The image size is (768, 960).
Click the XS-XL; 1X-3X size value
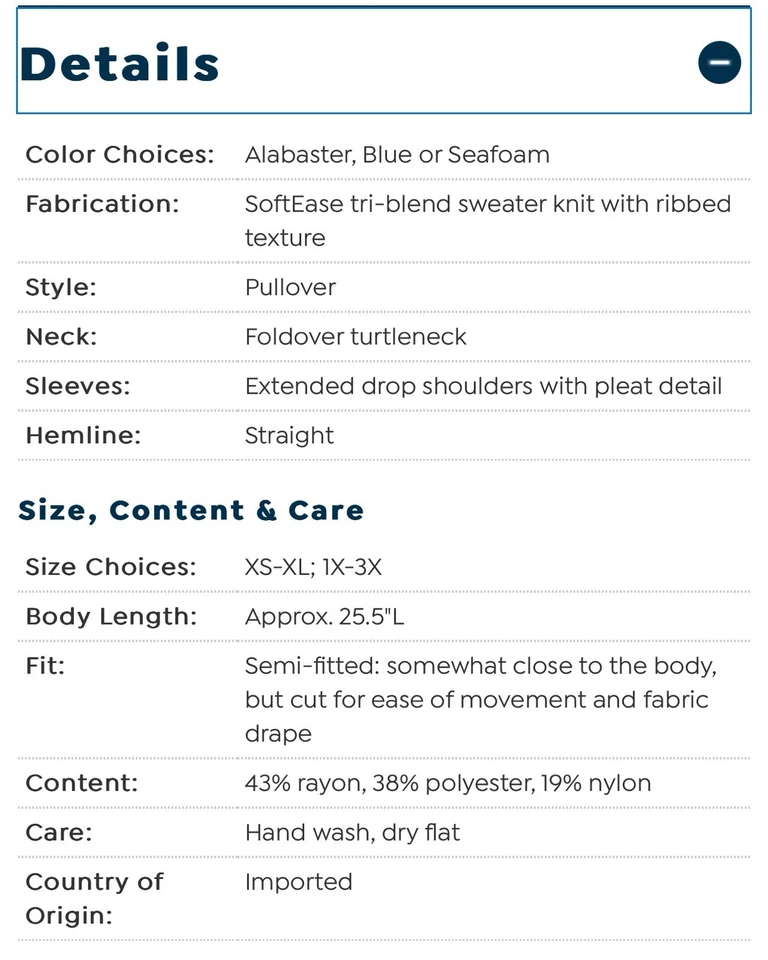pos(313,567)
